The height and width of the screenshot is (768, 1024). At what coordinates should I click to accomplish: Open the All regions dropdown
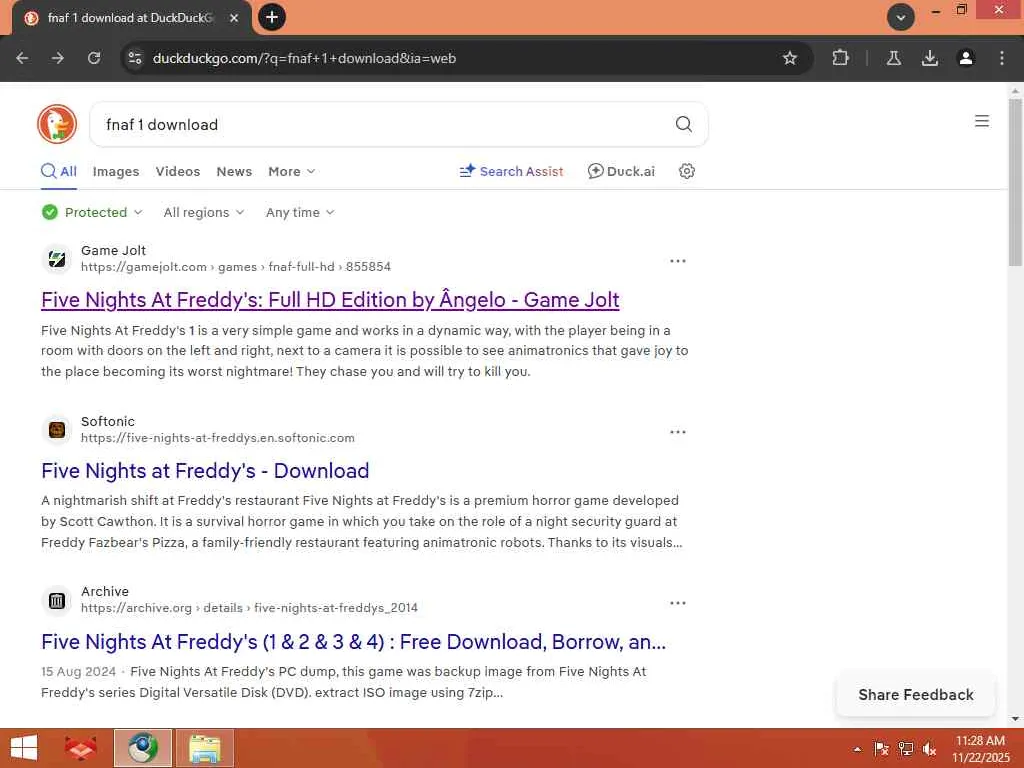pos(204,212)
